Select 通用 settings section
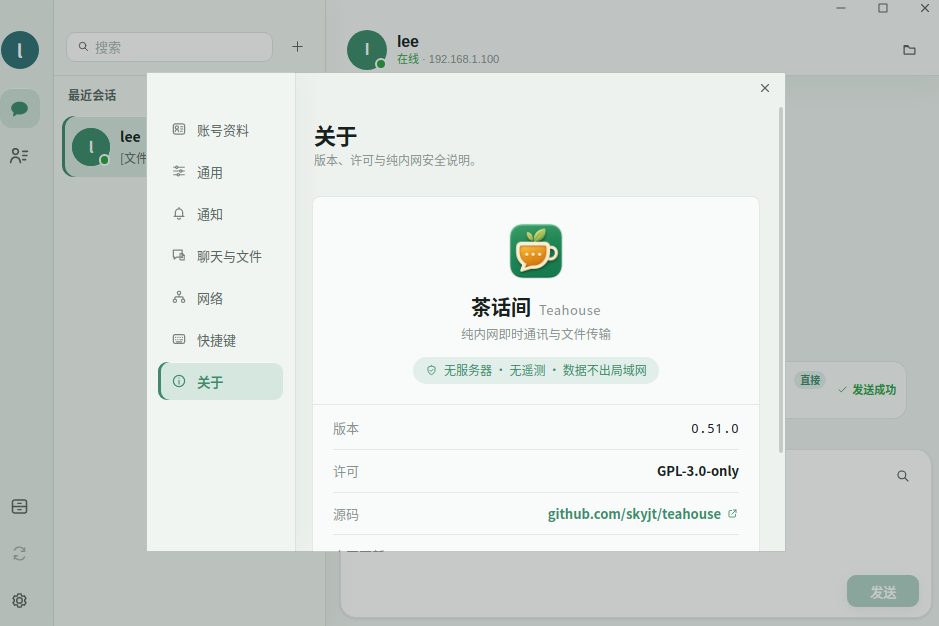 (220, 173)
